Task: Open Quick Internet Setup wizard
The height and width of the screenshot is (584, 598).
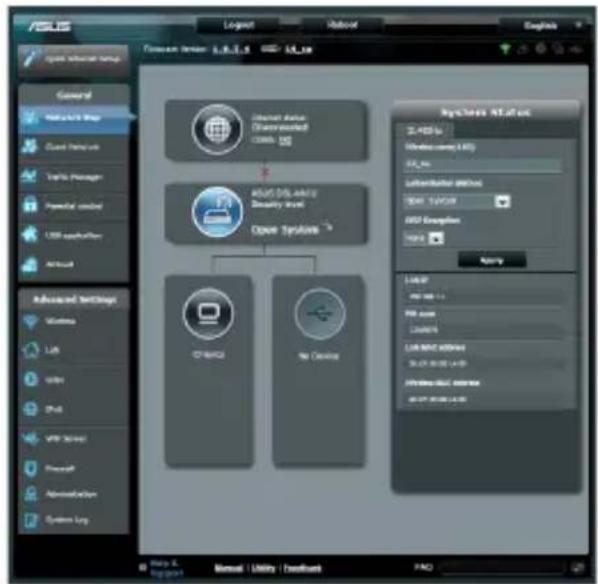Action: coord(73,60)
